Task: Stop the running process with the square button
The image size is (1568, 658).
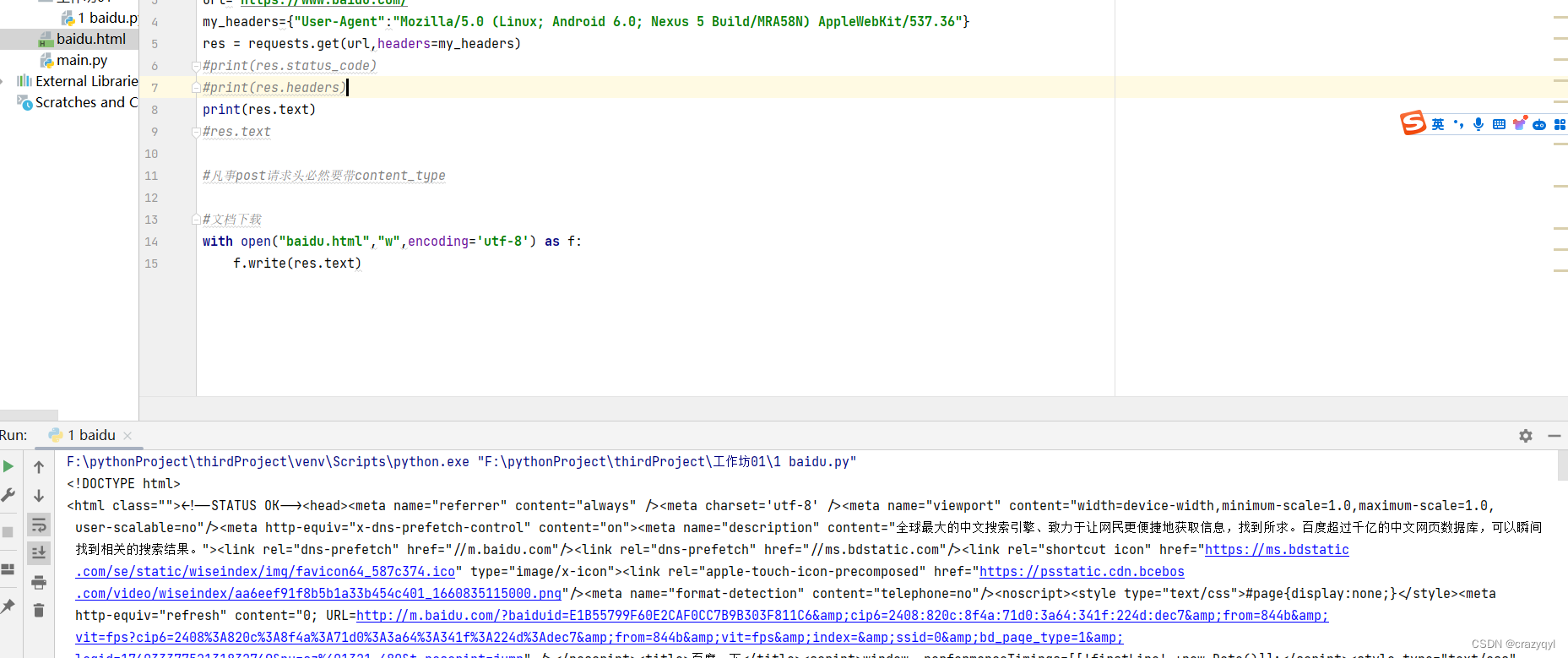Action: (x=8, y=532)
